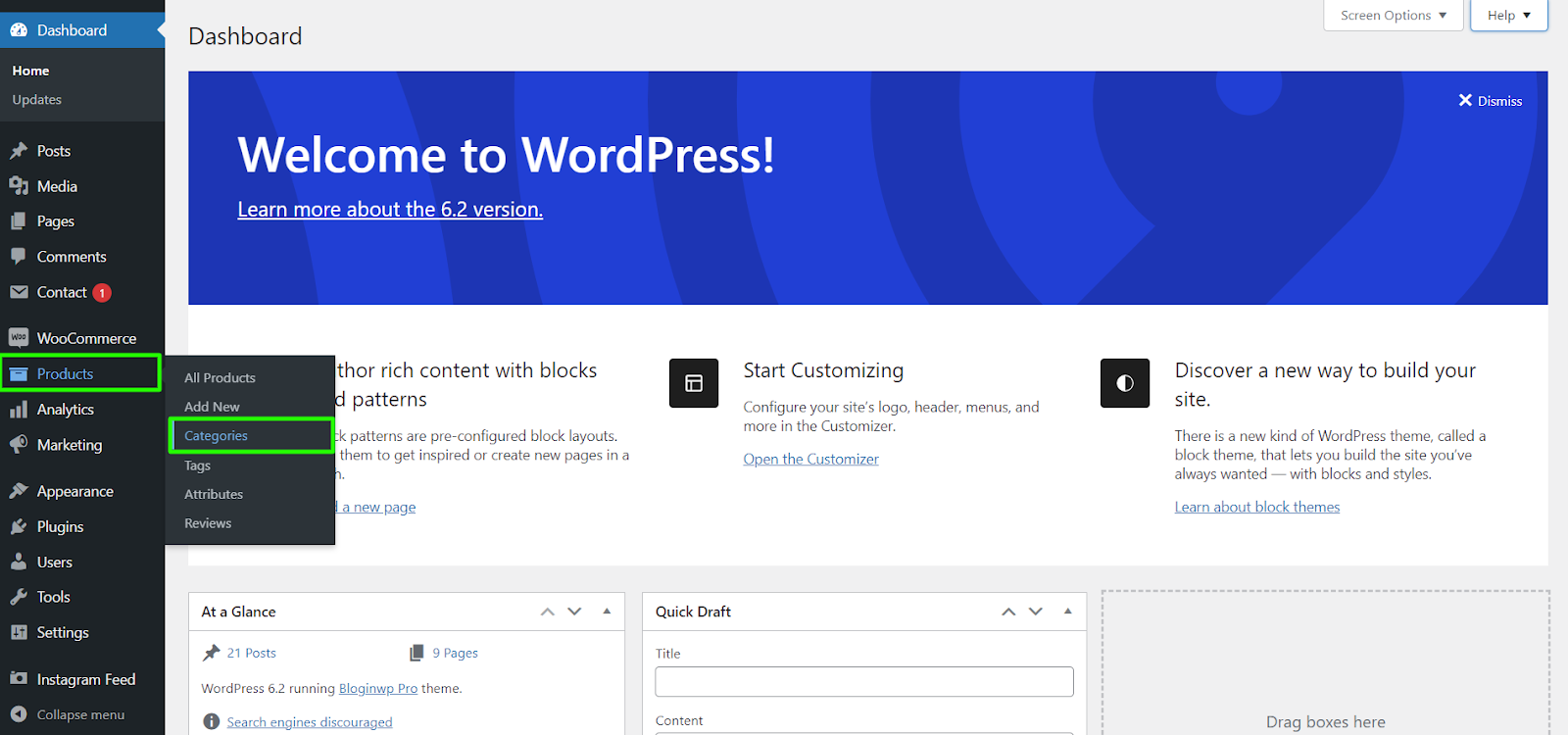This screenshot has height=735, width=1568.
Task: Move Quick Draft box up
Action: pyautogui.click(x=1008, y=612)
